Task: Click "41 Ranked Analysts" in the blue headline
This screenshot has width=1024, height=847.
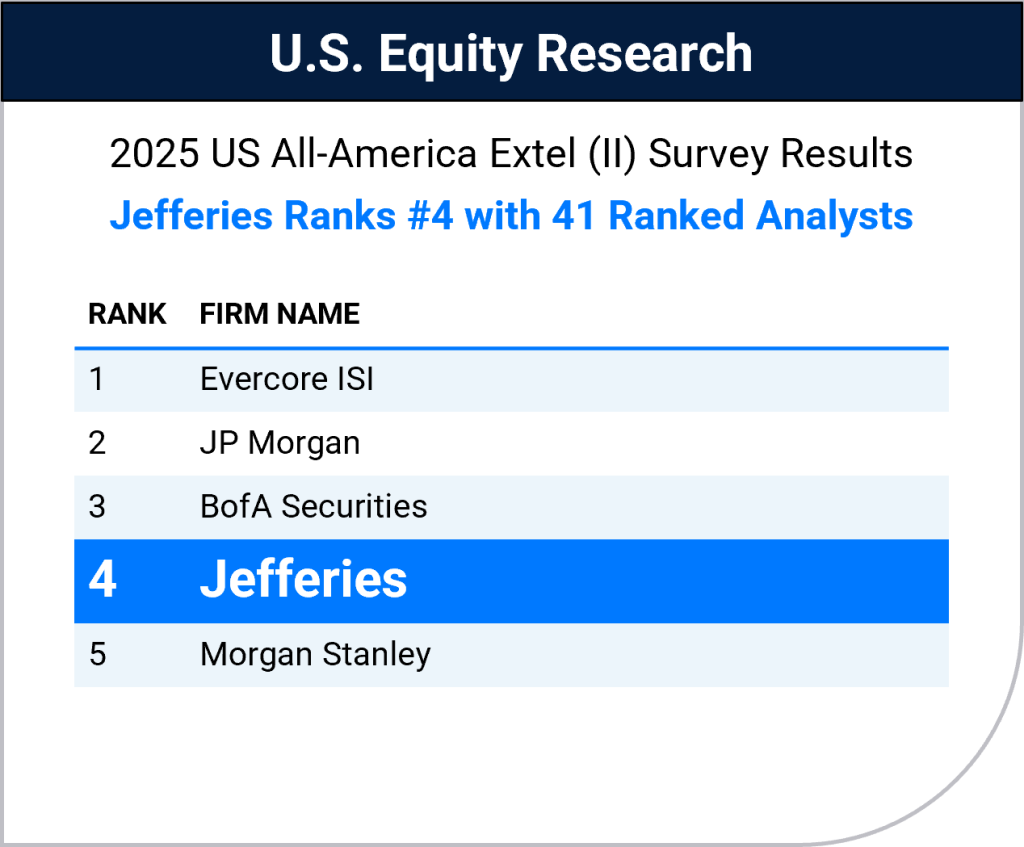Action: [732, 216]
